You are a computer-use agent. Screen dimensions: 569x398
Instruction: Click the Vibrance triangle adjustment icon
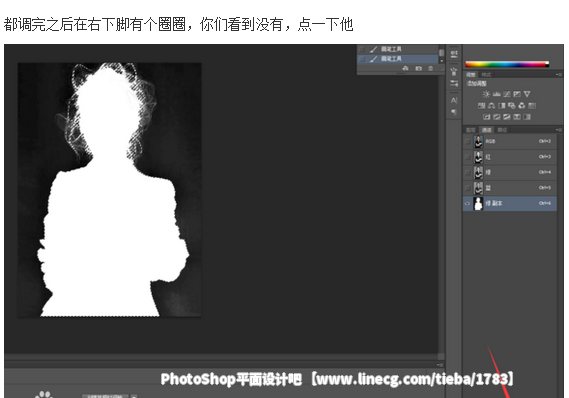[x=527, y=94]
